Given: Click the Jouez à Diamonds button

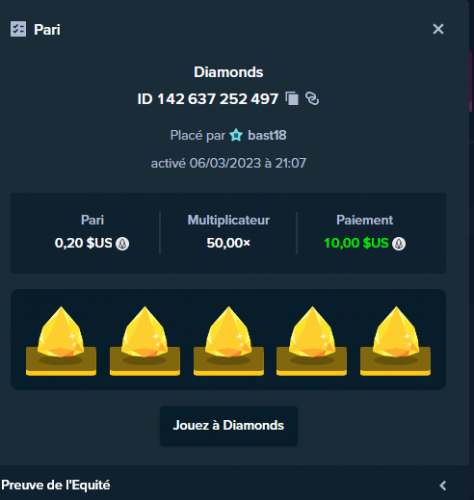Looking at the screenshot, I should click(x=229, y=426).
